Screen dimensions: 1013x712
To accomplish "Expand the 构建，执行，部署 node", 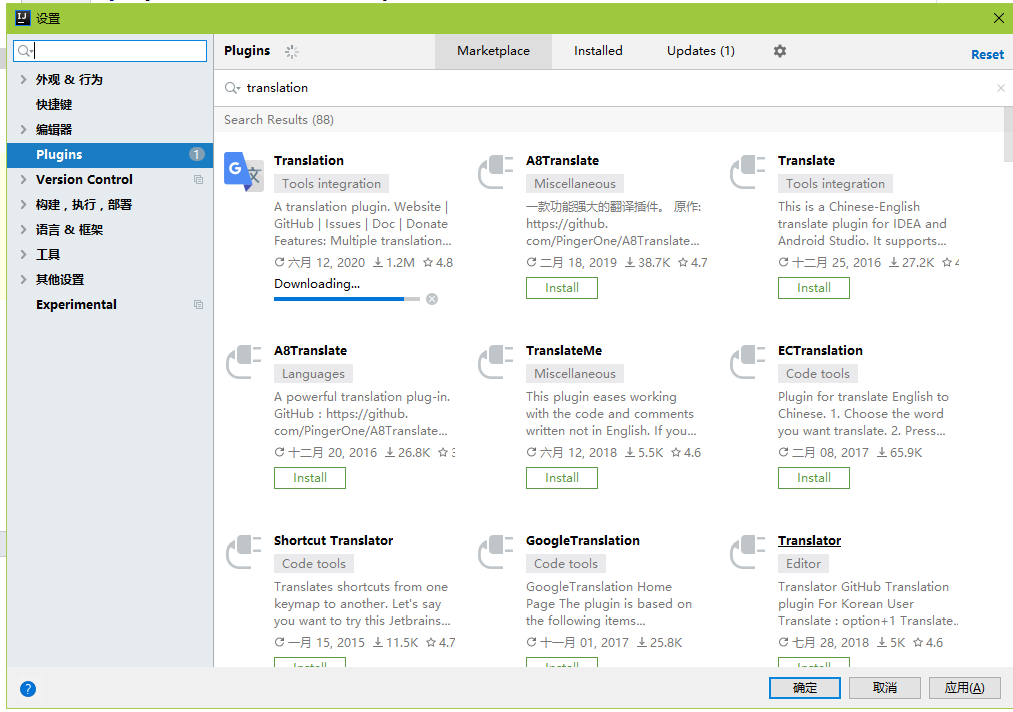I will point(23,205).
